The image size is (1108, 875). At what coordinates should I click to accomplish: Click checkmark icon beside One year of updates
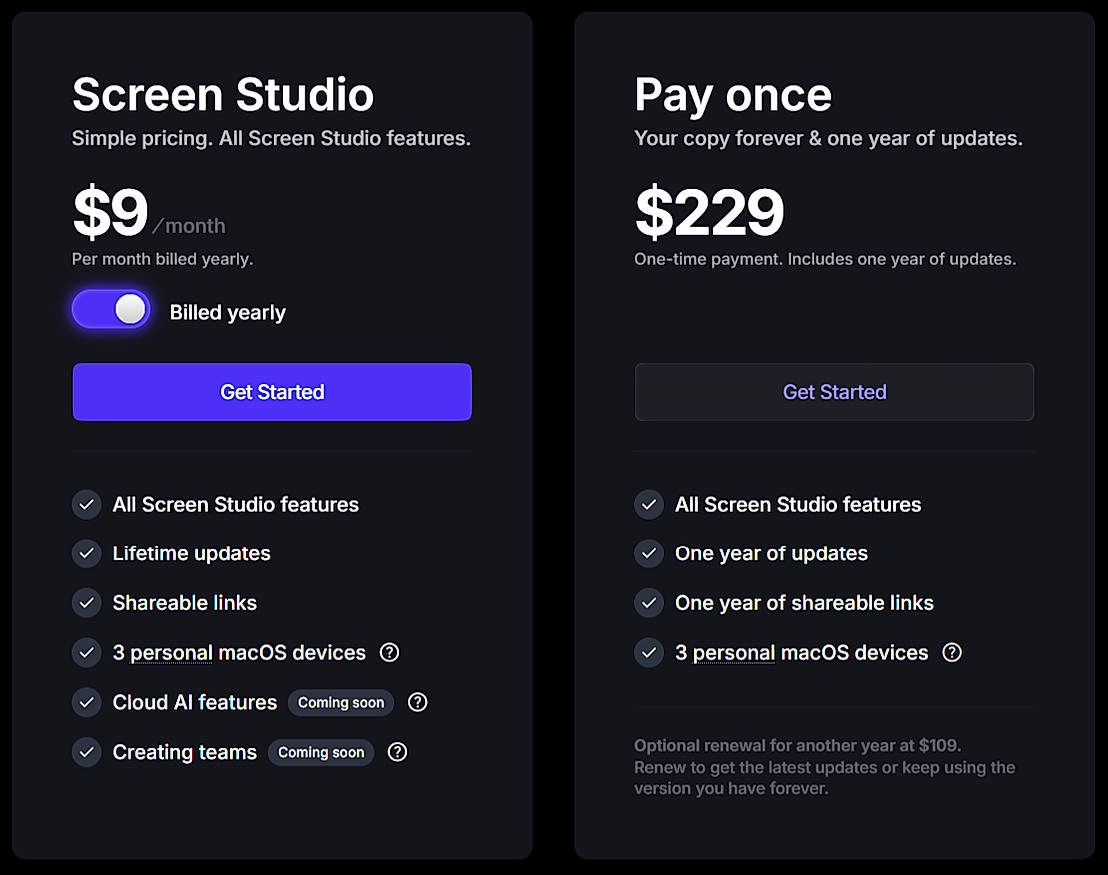(649, 554)
